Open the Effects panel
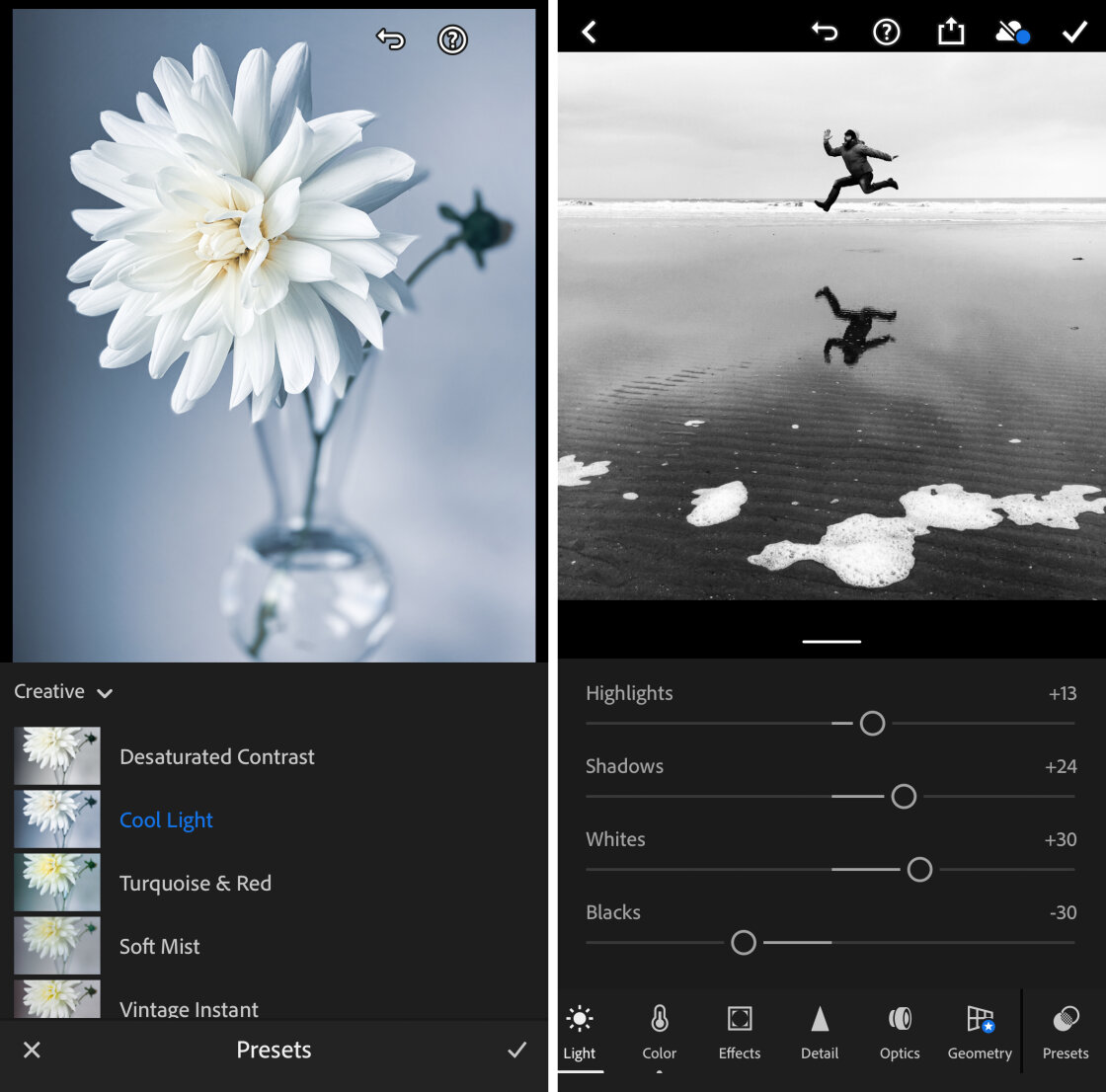This screenshot has height=1092, width=1106. click(740, 1033)
